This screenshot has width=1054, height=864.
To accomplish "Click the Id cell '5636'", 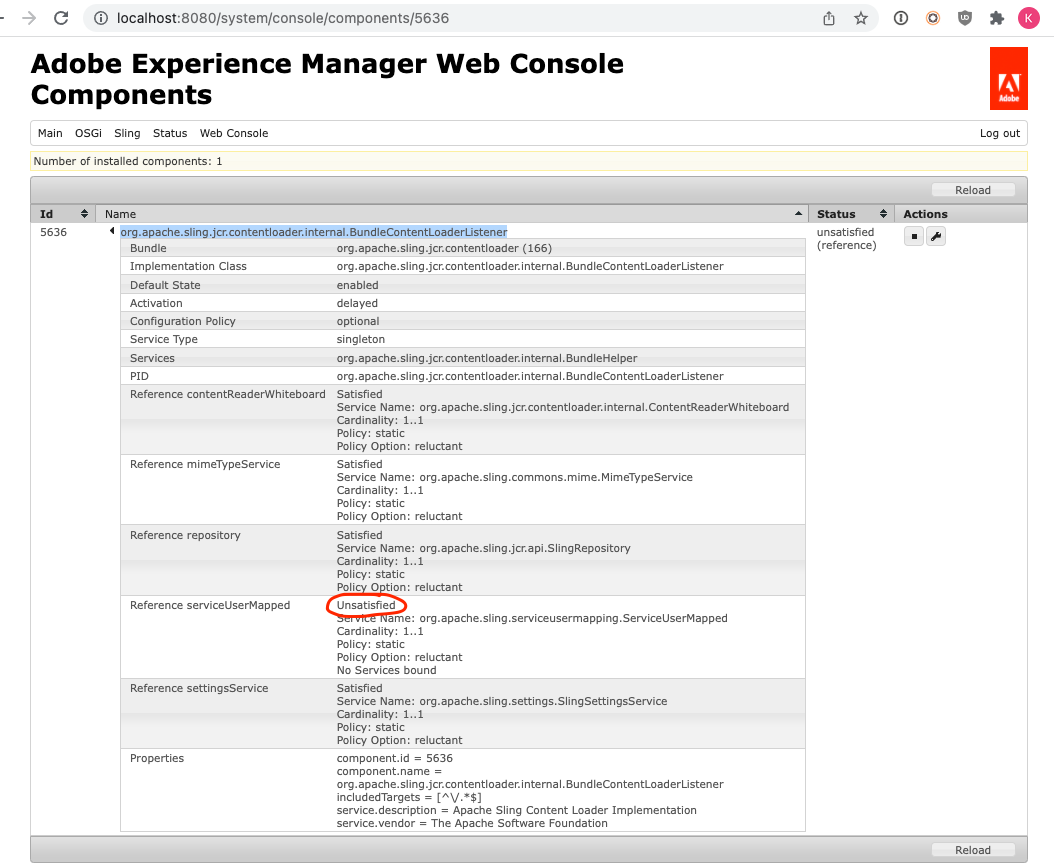I will tap(53, 232).
